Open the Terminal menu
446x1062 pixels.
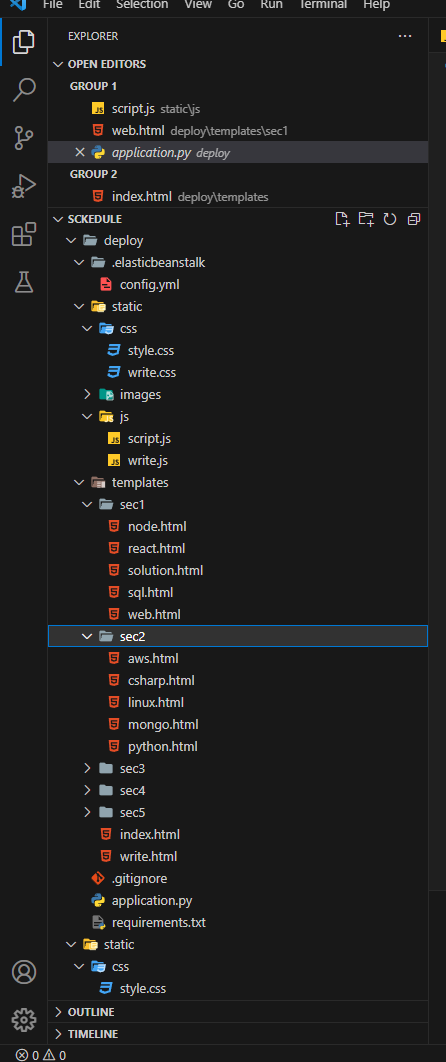tap(324, 5)
